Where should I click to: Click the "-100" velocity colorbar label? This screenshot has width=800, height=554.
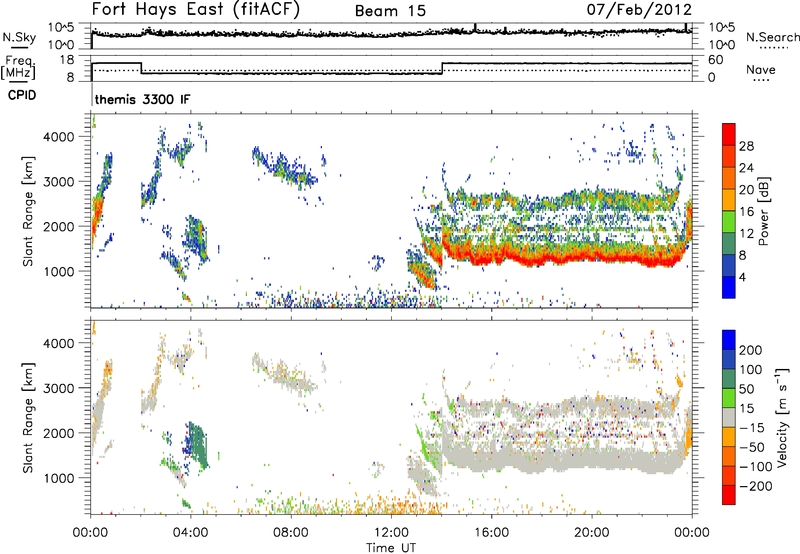pyautogui.click(x=755, y=467)
